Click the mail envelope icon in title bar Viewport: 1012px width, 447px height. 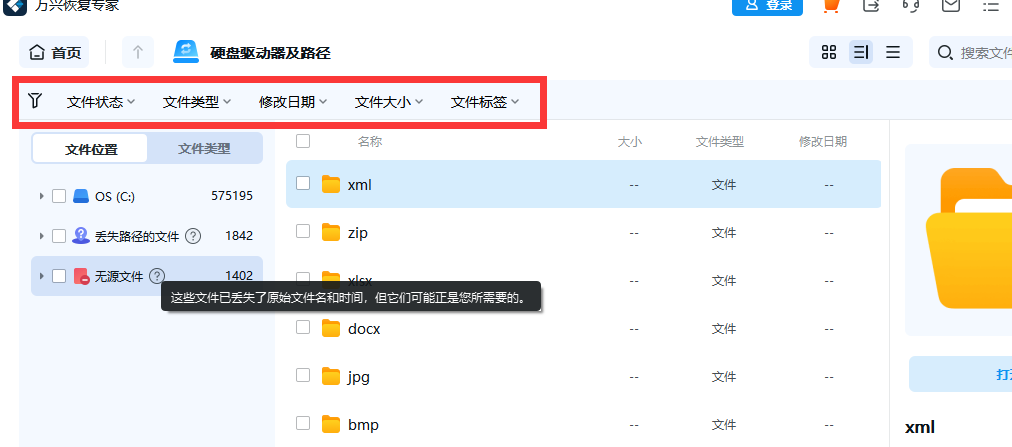click(951, 5)
